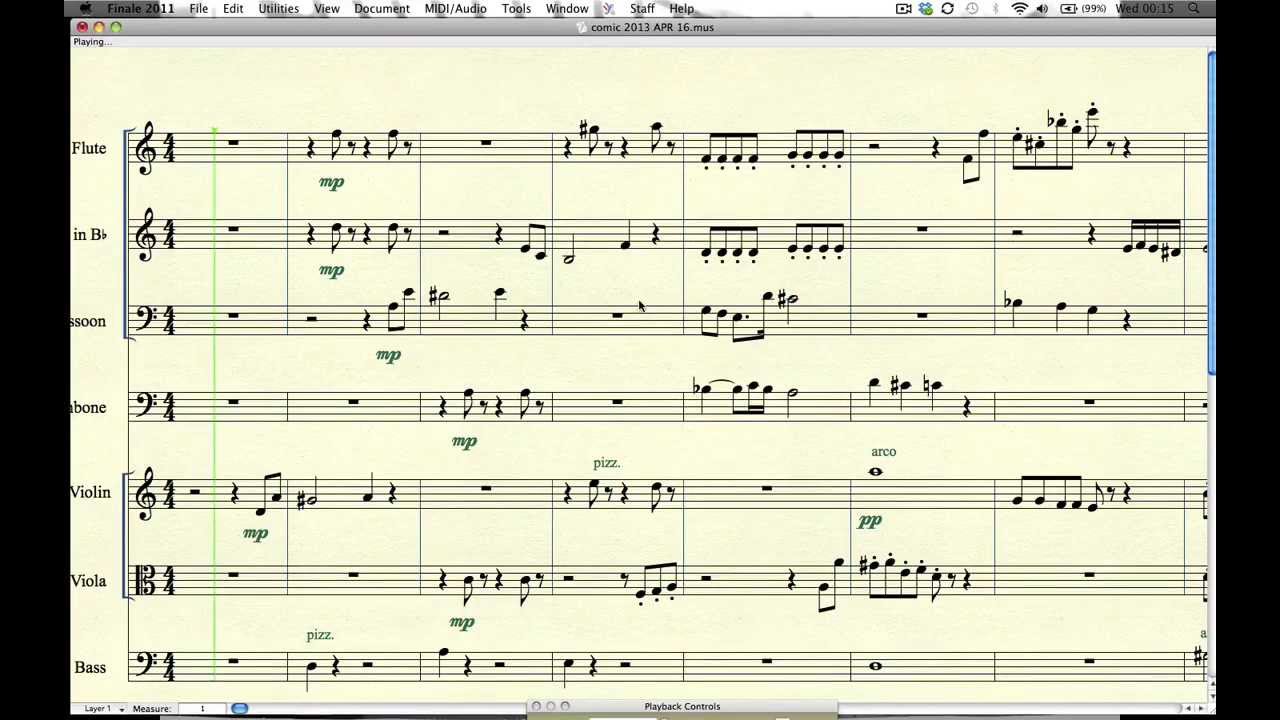Image resolution: width=1280 pixels, height=720 pixels.
Task: Select the pizz. marking above the Bass staff
Action: pyautogui.click(x=320, y=635)
